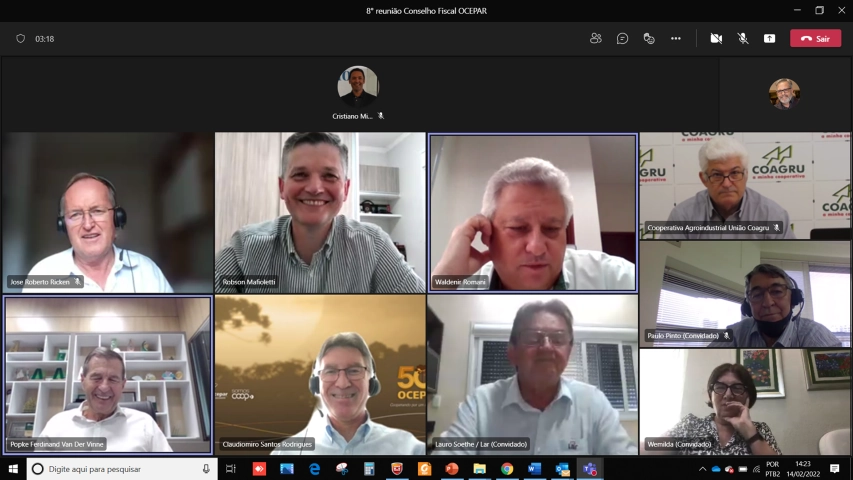Click the shield security icon beside timer

[x=21, y=39]
